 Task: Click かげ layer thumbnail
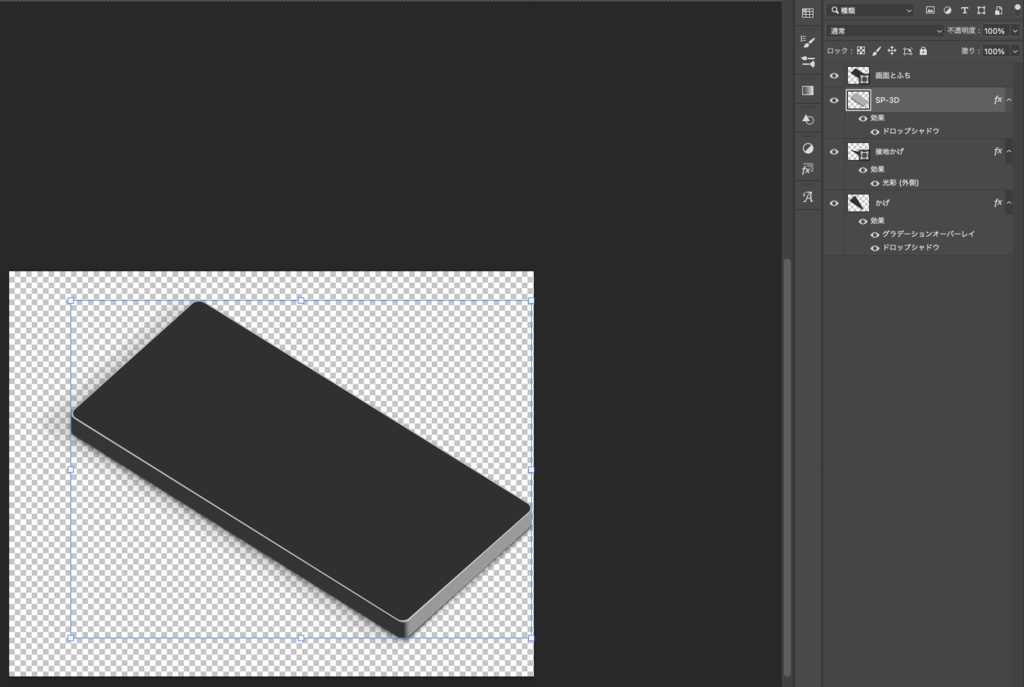click(858, 203)
